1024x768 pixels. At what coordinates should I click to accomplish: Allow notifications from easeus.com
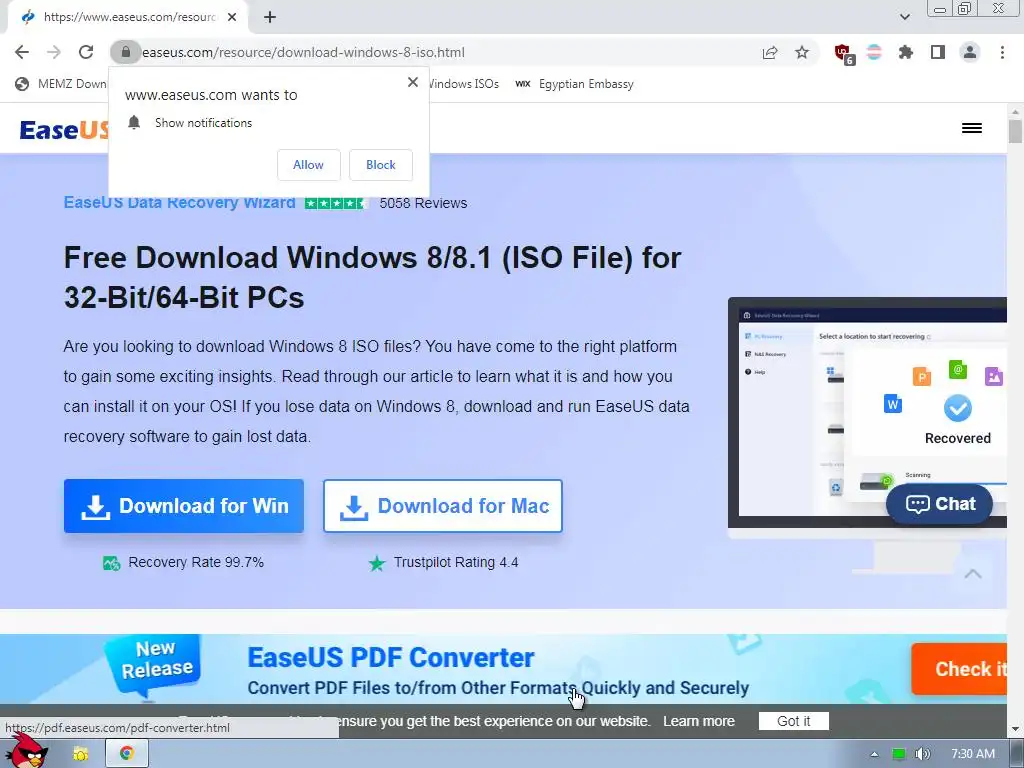coord(308,165)
